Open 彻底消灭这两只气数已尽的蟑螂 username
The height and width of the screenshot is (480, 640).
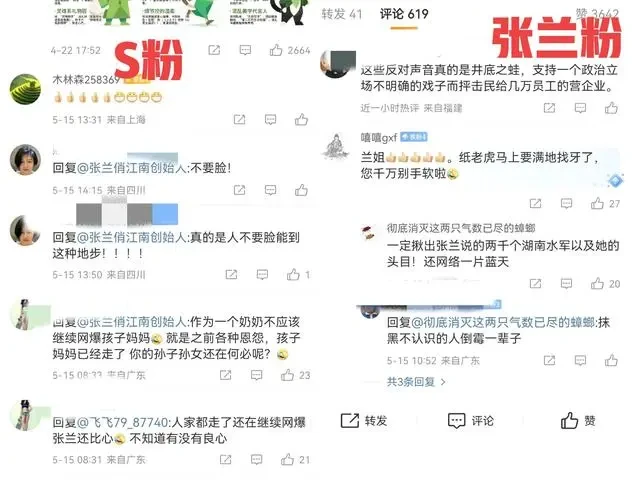[x=461, y=228]
